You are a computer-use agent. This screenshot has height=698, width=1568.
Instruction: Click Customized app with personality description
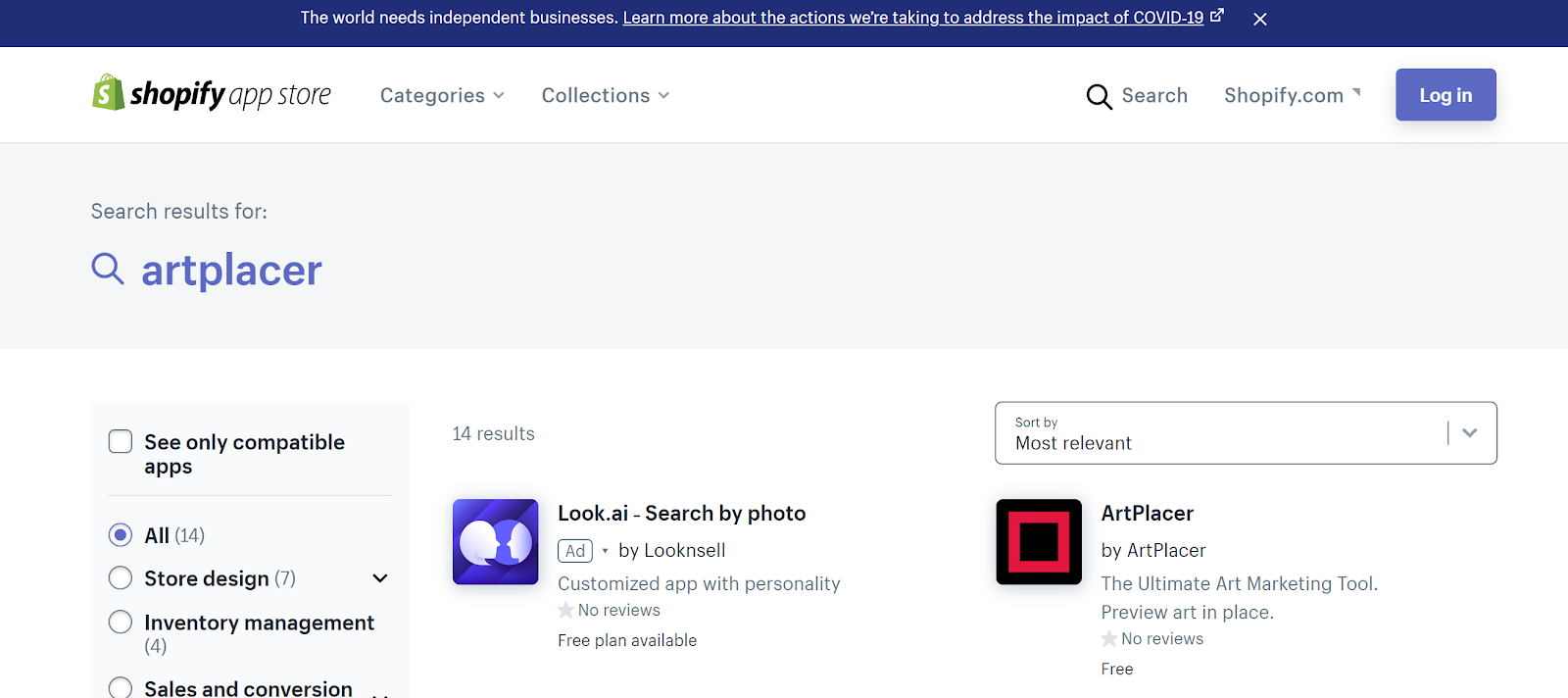pos(699,583)
